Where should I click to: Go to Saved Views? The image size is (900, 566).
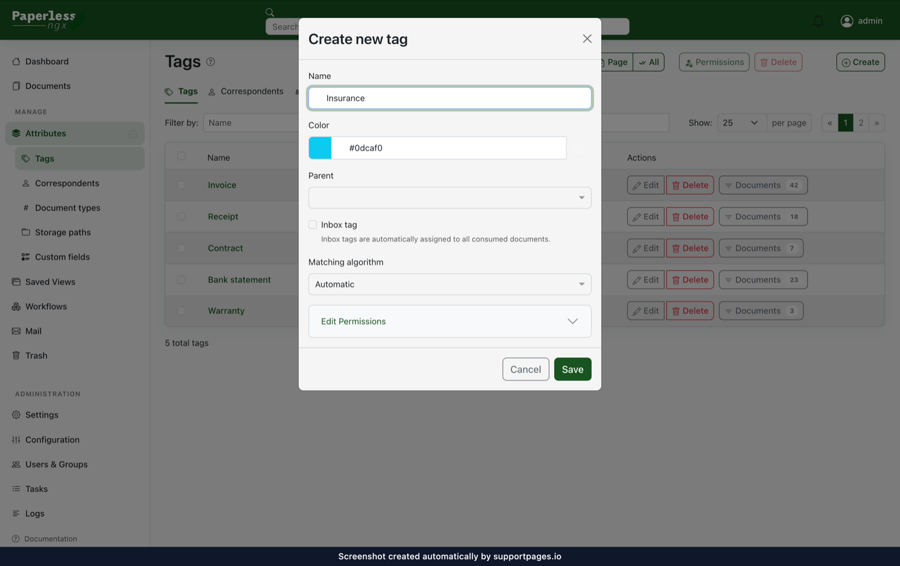[50, 282]
